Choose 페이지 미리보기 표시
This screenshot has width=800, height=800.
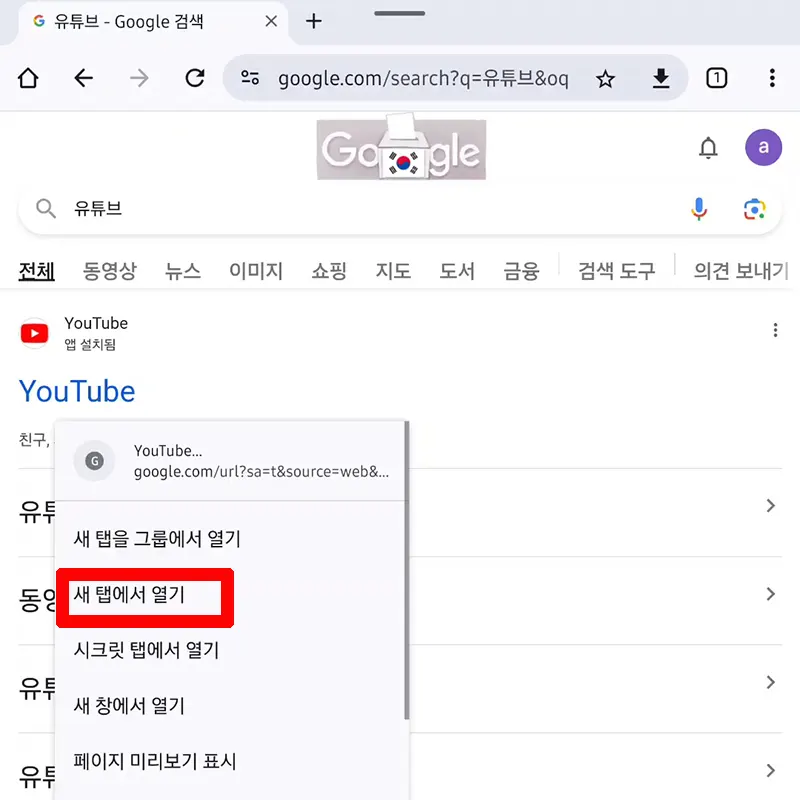pos(155,761)
